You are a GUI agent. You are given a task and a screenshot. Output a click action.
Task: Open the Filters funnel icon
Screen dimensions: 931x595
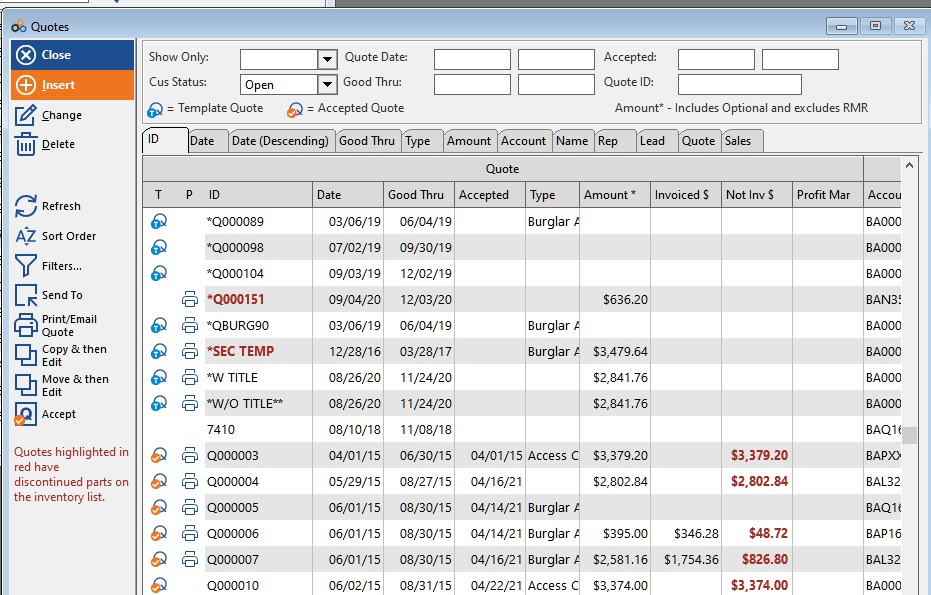[x=26, y=266]
